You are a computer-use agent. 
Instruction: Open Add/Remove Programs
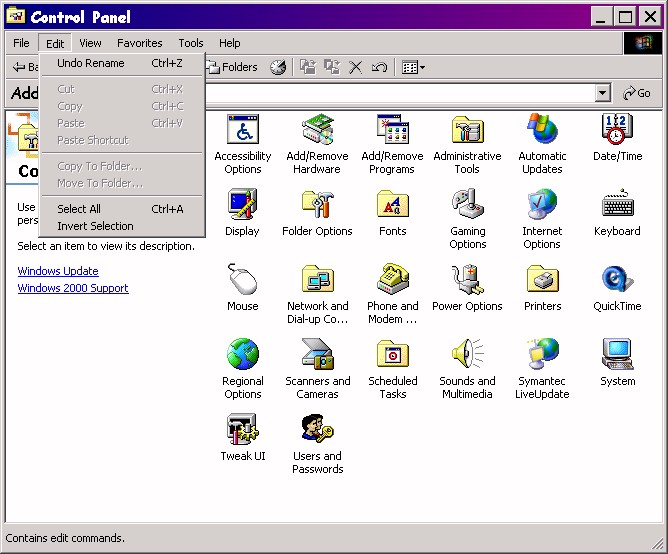click(x=392, y=144)
